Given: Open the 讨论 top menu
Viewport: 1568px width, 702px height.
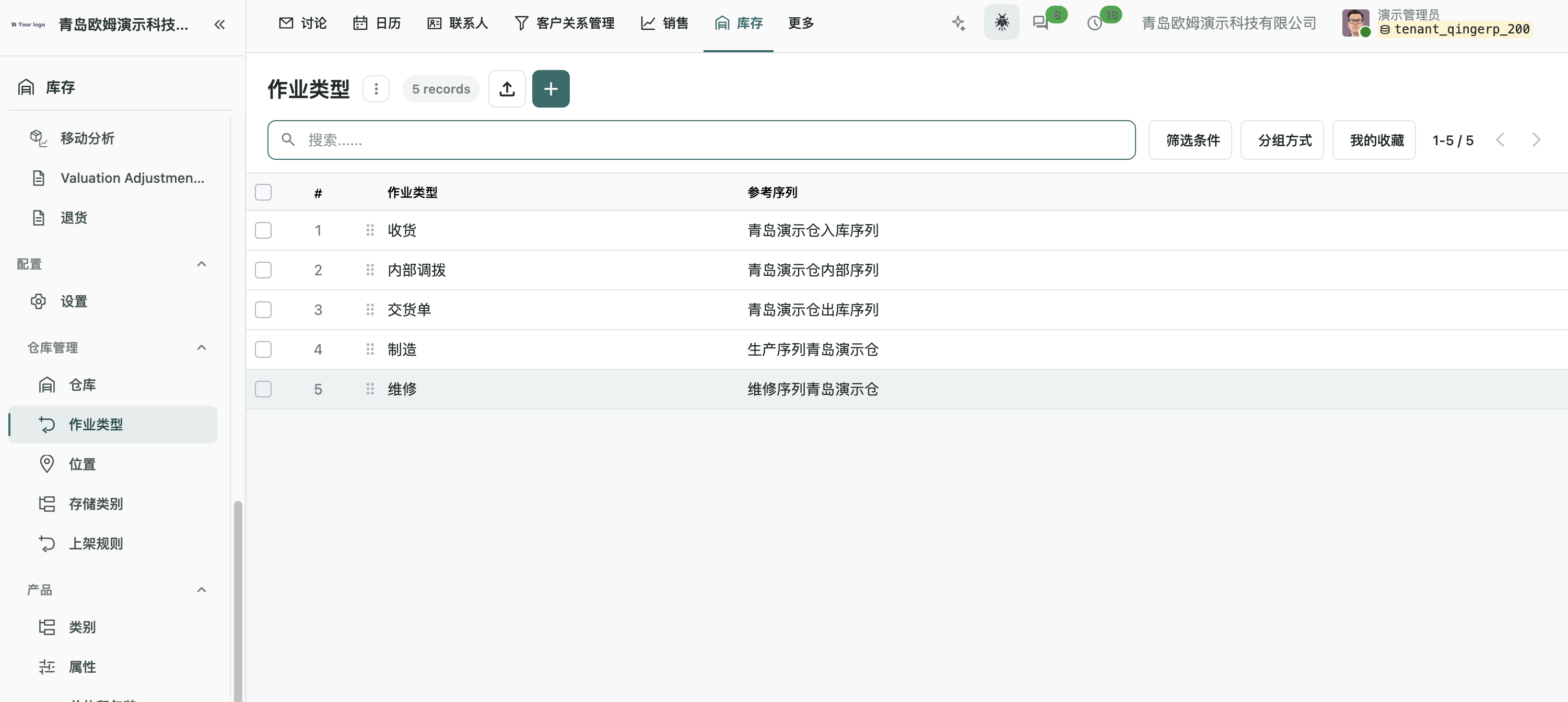Looking at the screenshot, I should click(x=302, y=23).
